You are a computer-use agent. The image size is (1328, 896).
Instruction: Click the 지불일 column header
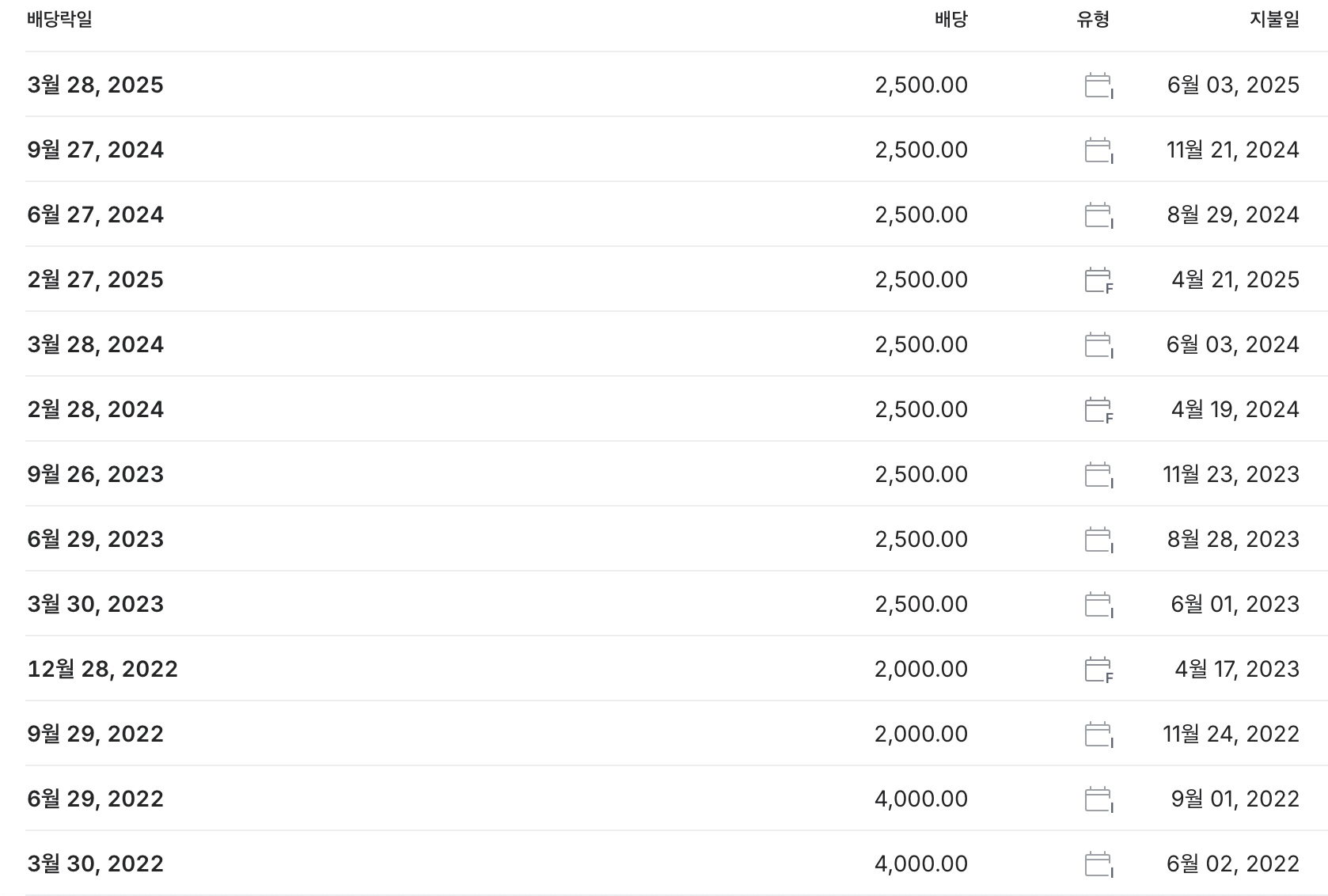click(x=1274, y=20)
